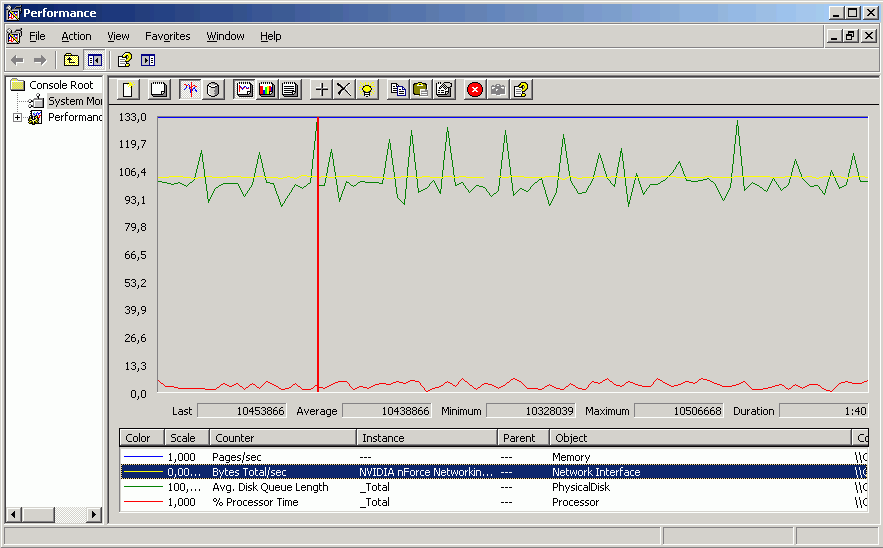Click the Last value field 10453866
883x548 pixels.
(x=242, y=411)
